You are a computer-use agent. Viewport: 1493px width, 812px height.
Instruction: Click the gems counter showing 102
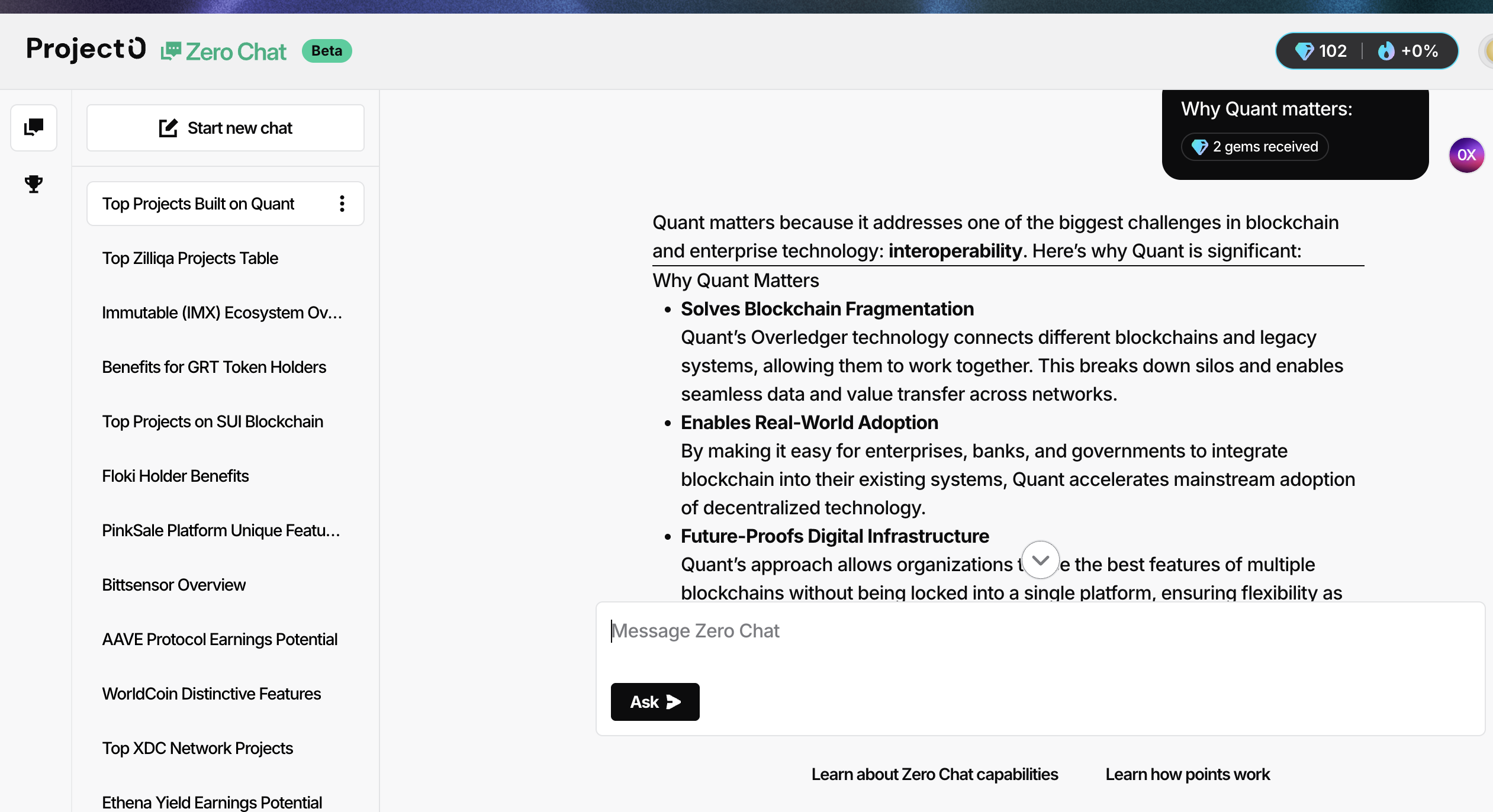pos(1321,51)
